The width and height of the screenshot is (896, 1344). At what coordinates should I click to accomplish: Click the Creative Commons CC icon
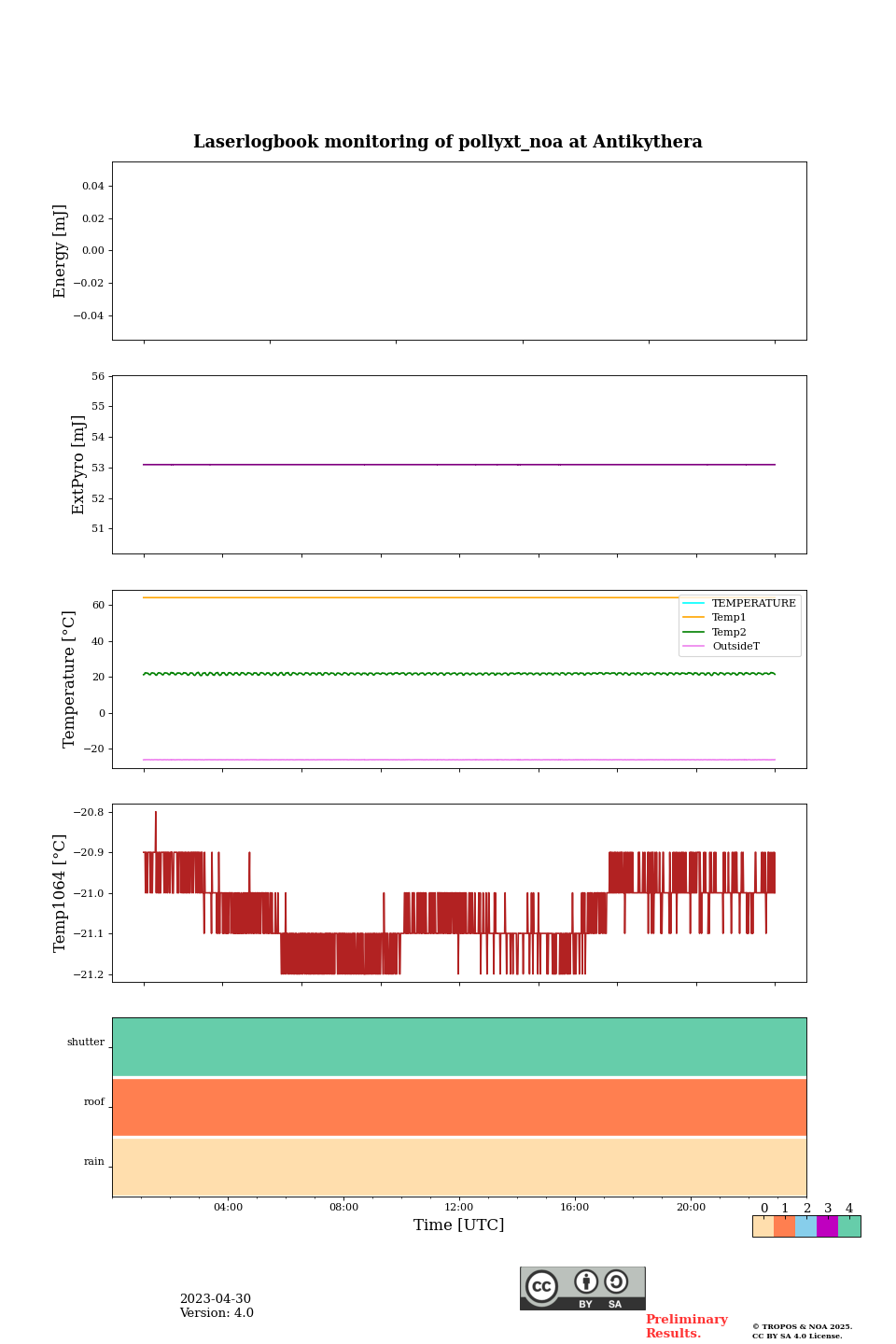coord(541,1286)
